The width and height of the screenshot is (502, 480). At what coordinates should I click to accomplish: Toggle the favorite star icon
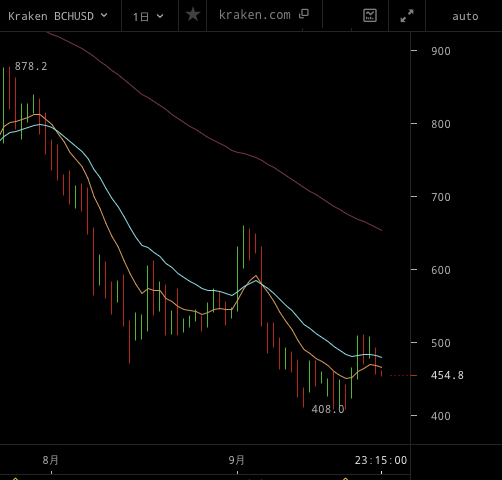pyautogui.click(x=193, y=15)
